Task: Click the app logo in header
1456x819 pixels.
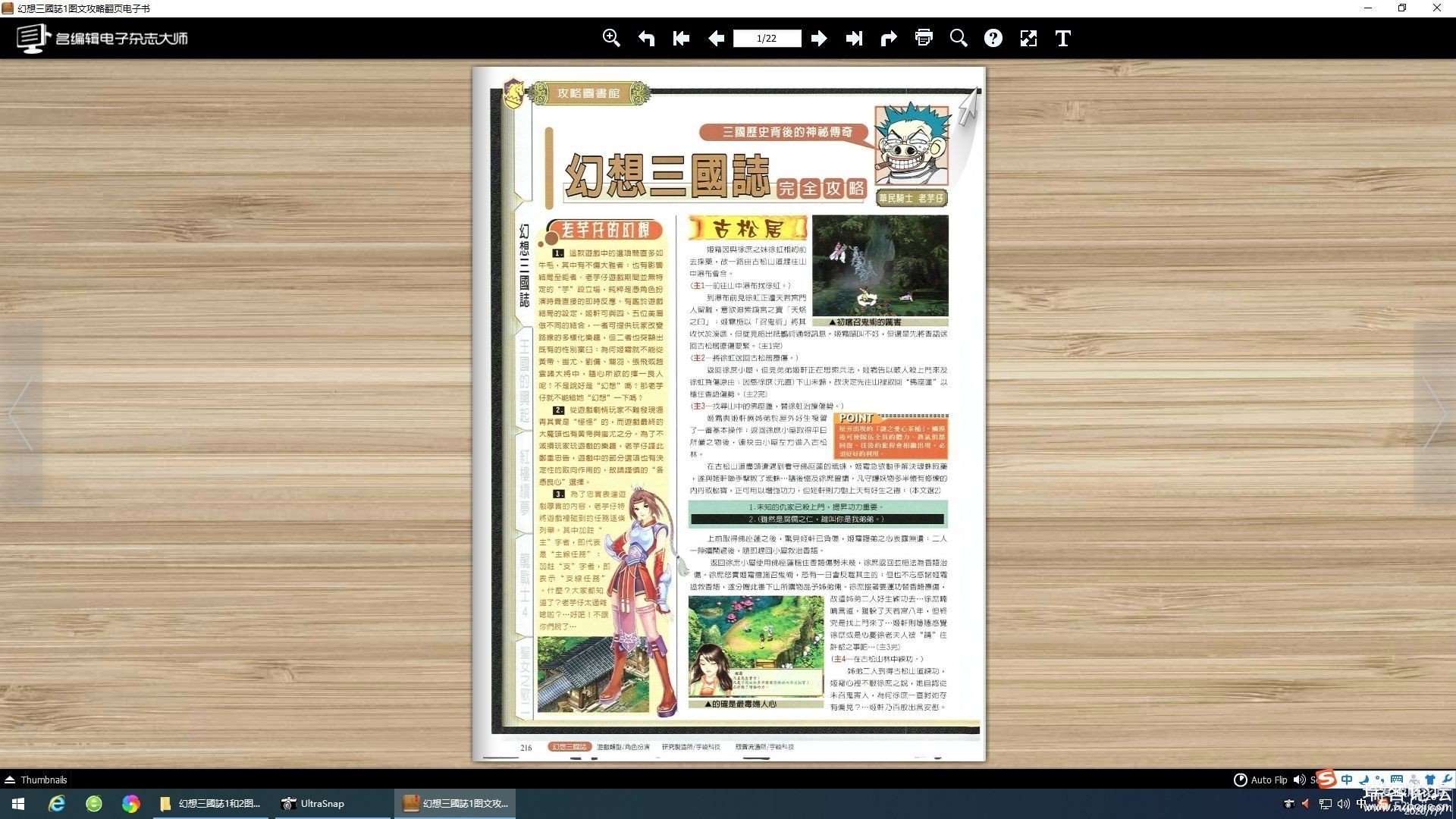Action: pyautogui.click(x=102, y=38)
